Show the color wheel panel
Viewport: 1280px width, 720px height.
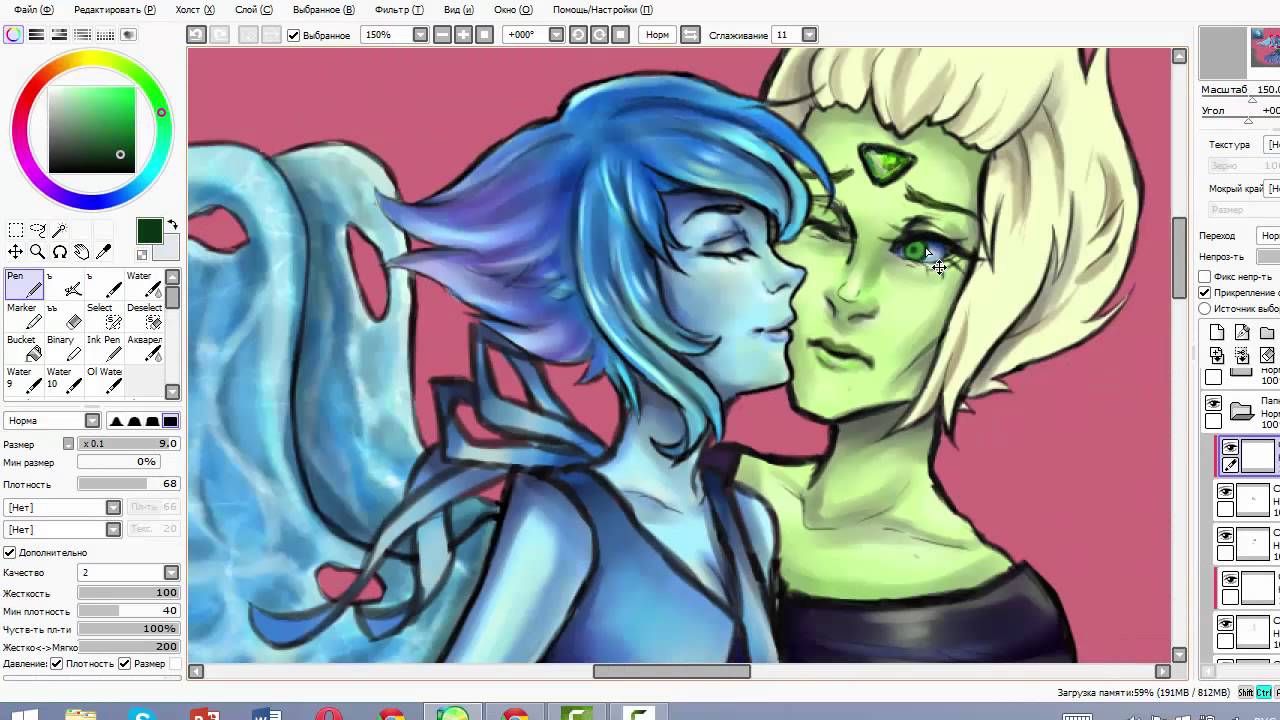click(x=13, y=35)
